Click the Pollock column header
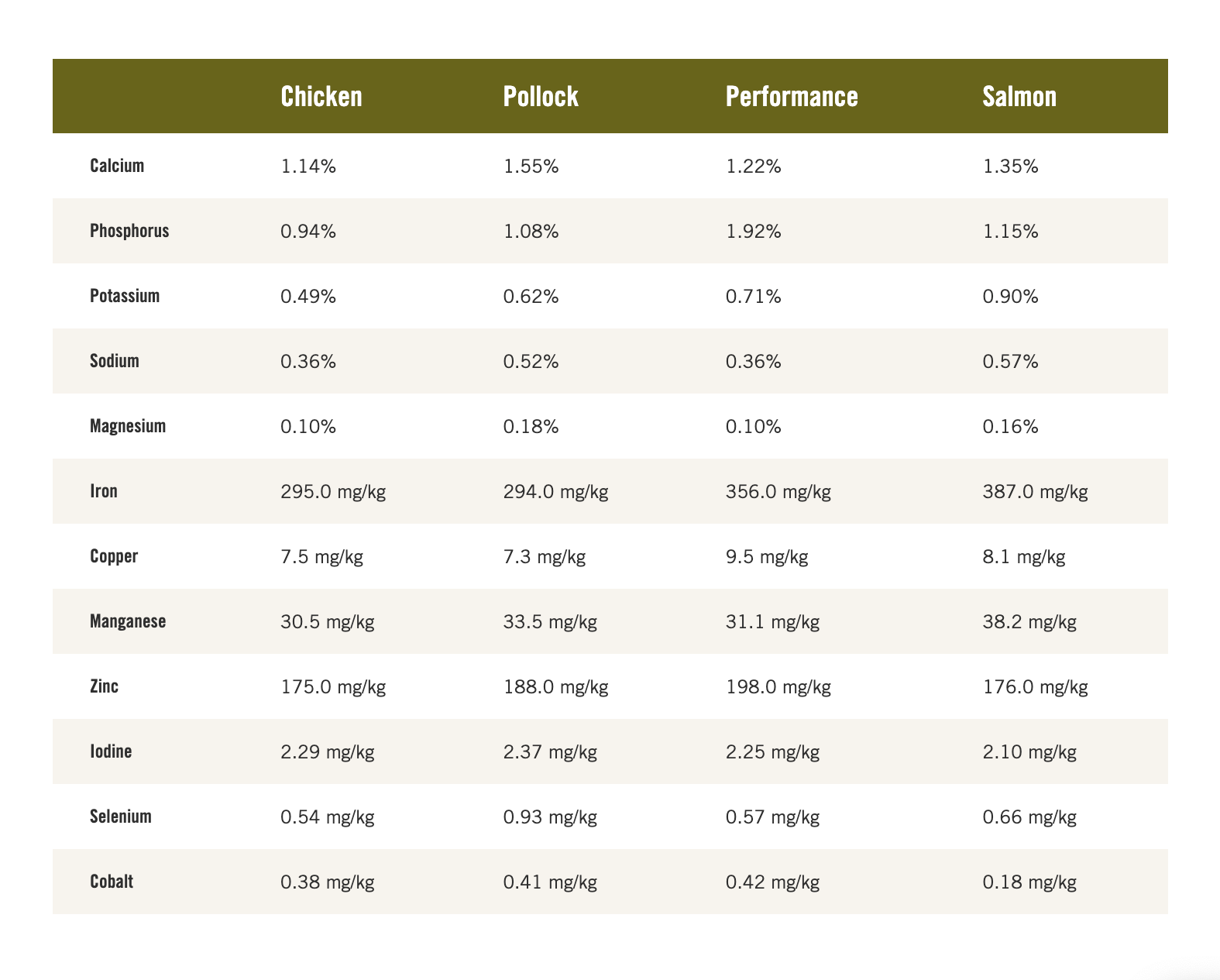This screenshot has height=980, width=1220. [541, 96]
